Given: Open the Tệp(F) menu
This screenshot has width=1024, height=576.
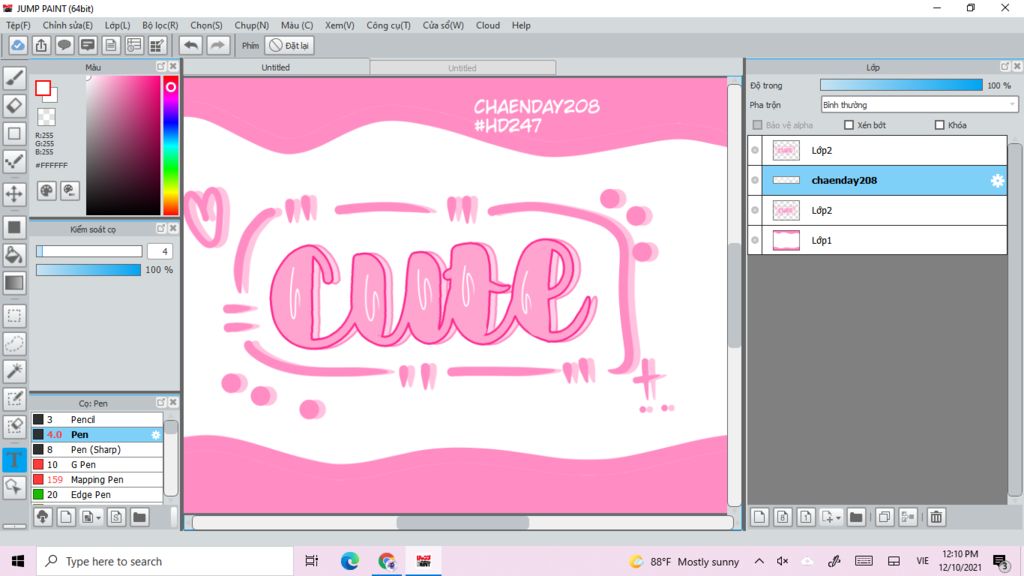Looking at the screenshot, I should pos(18,25).
